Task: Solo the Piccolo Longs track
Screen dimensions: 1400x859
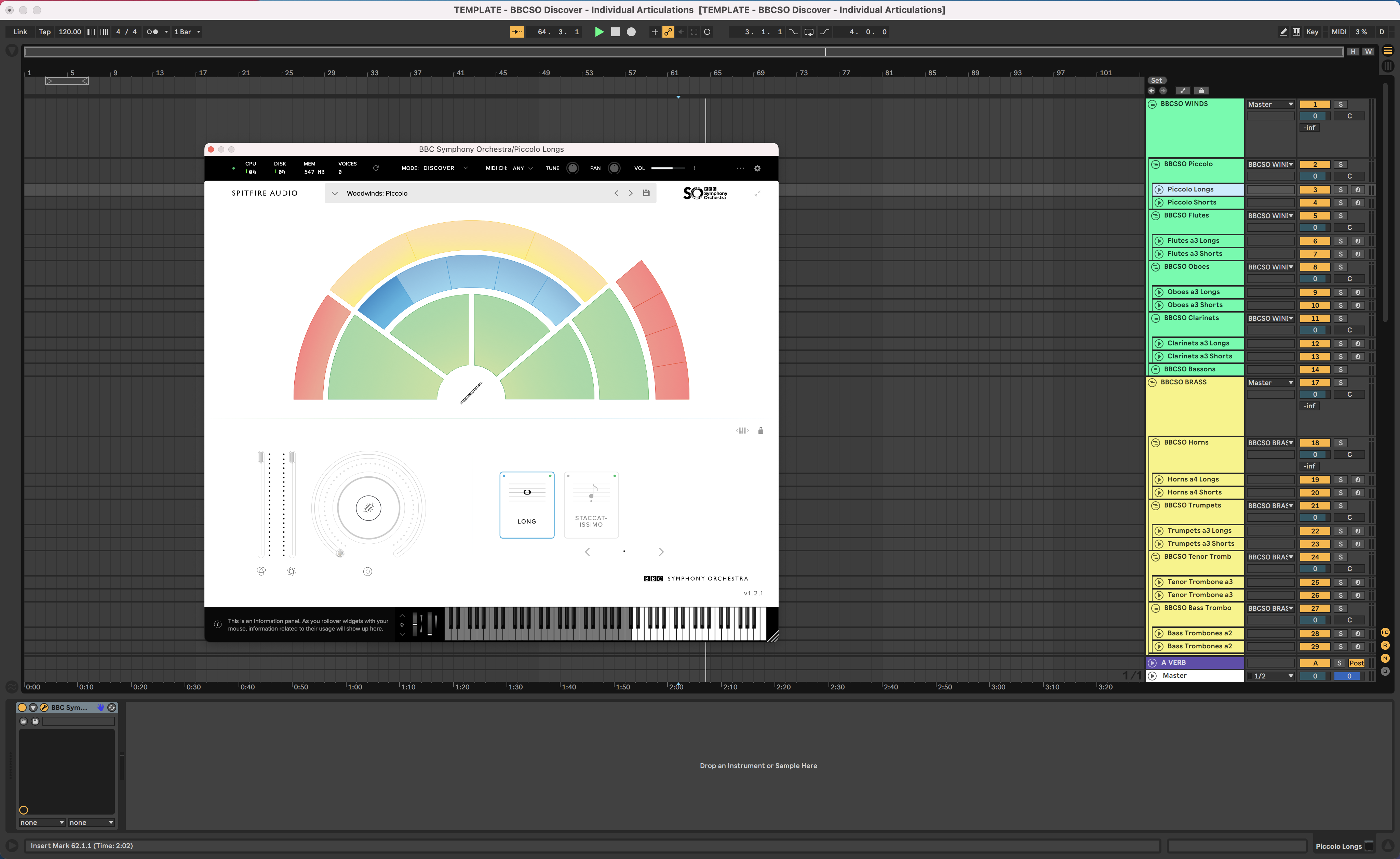Action: 1340,189
